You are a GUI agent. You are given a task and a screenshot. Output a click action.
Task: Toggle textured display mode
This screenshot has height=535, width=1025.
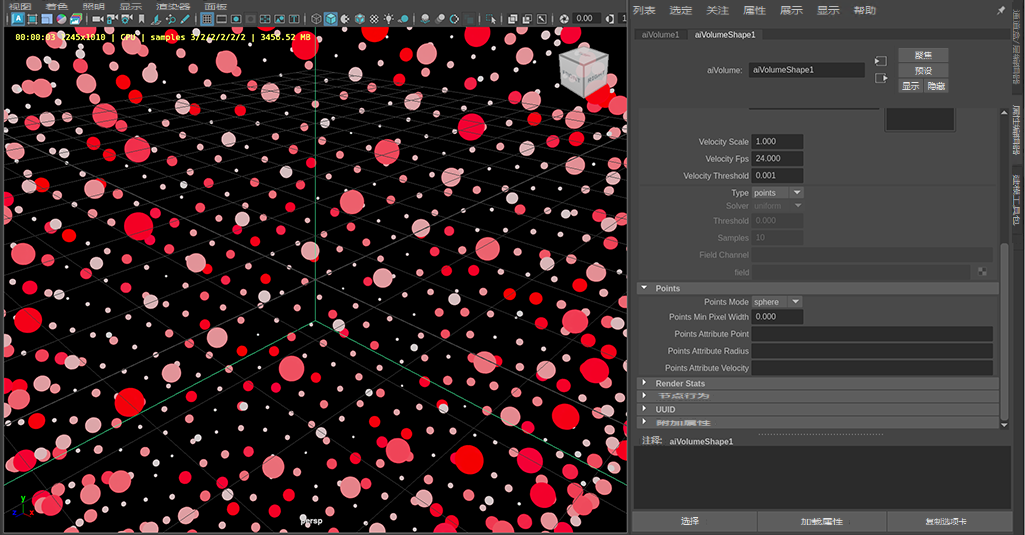pos(374,19)
